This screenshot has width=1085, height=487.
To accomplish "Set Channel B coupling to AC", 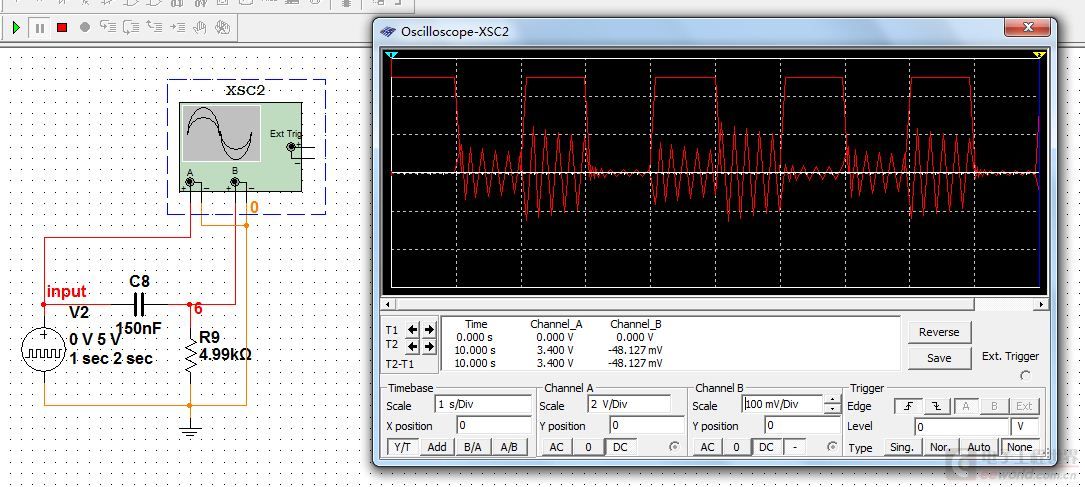I will 706,447.
